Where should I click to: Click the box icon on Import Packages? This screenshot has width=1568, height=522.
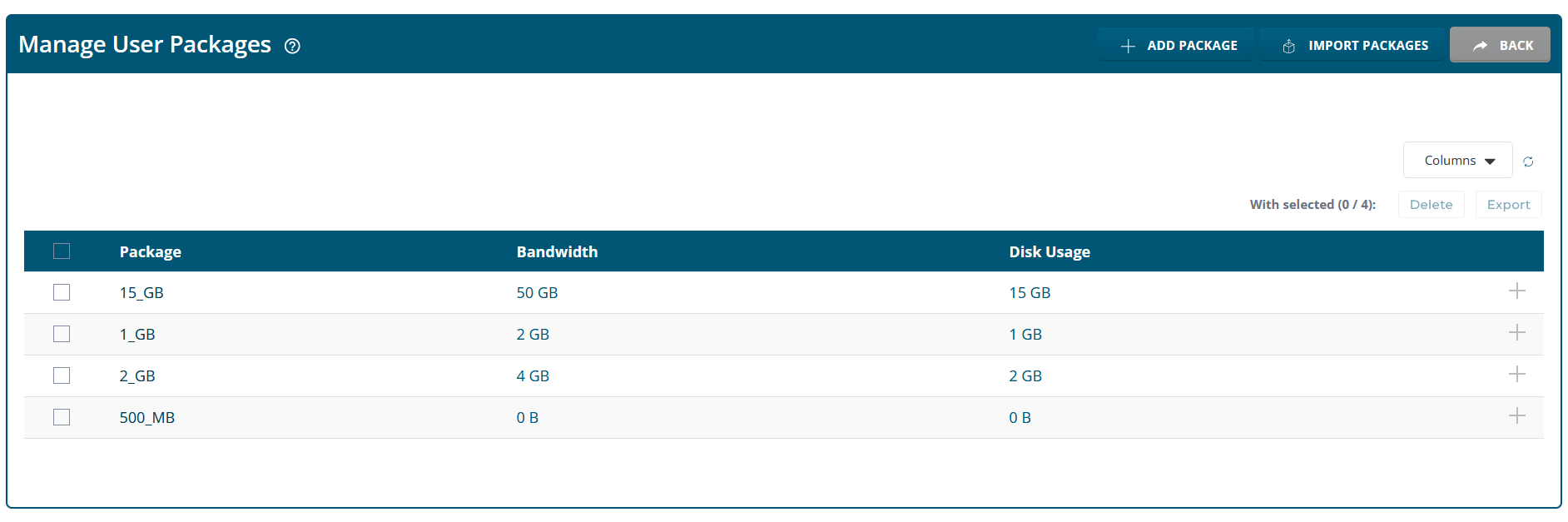(x=1288, y=46)
